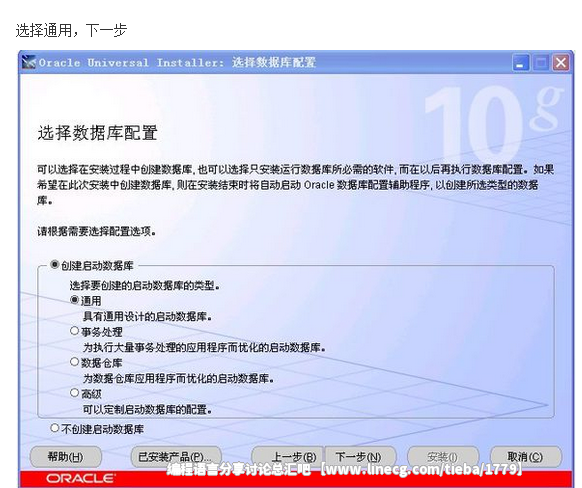Click text 具有通用设计的启动数据库。
582x488 pixels.
pos(147,317)
